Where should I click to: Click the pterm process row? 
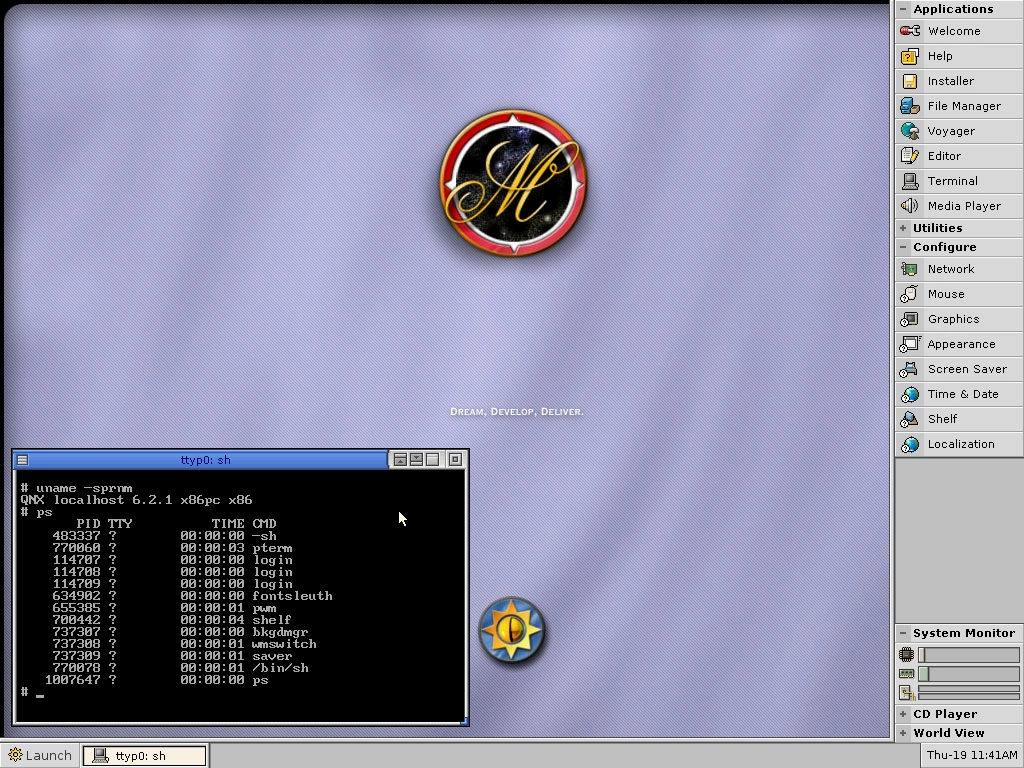point(172,548)
